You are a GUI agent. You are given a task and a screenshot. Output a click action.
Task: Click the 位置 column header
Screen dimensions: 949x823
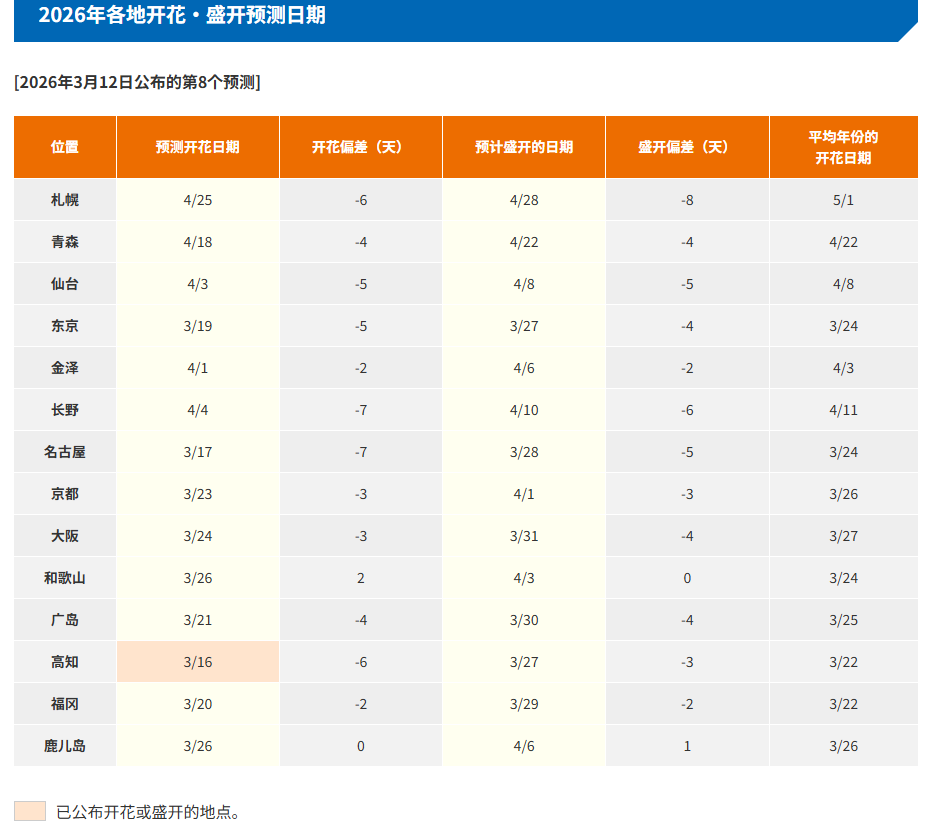[x=65, y=147]
